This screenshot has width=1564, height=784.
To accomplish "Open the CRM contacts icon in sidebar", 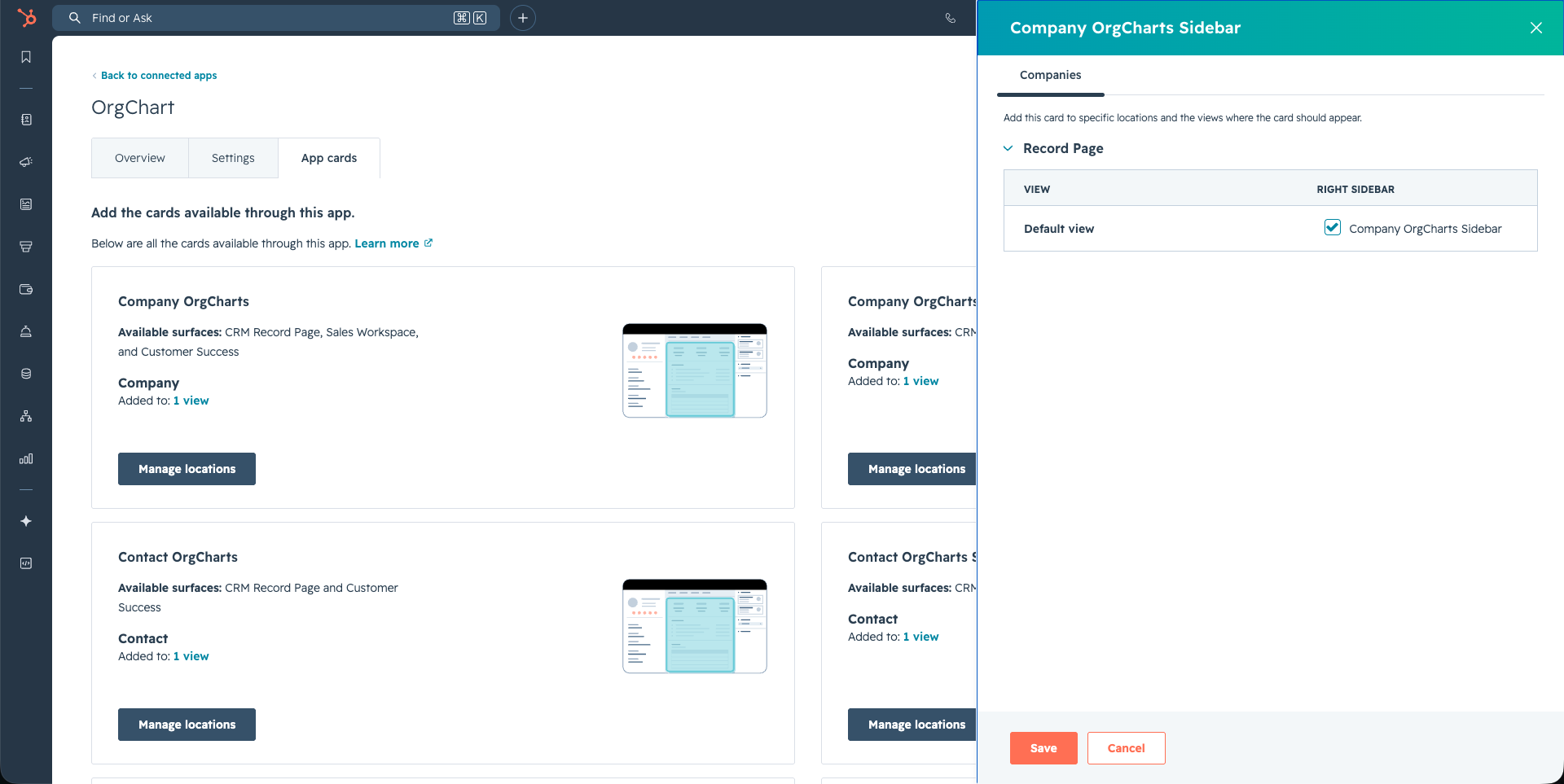I will (x=26, y=120).
